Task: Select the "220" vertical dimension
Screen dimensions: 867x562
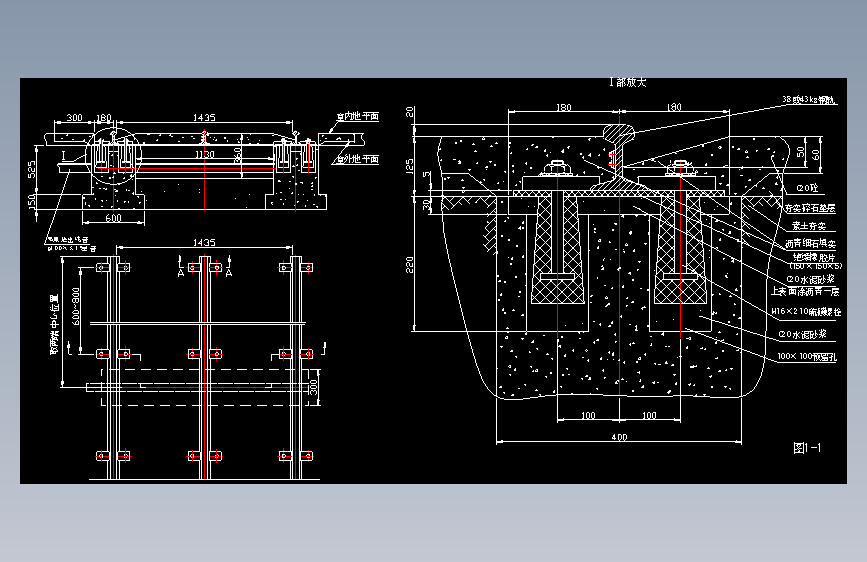Action: [x=409, y=264]
